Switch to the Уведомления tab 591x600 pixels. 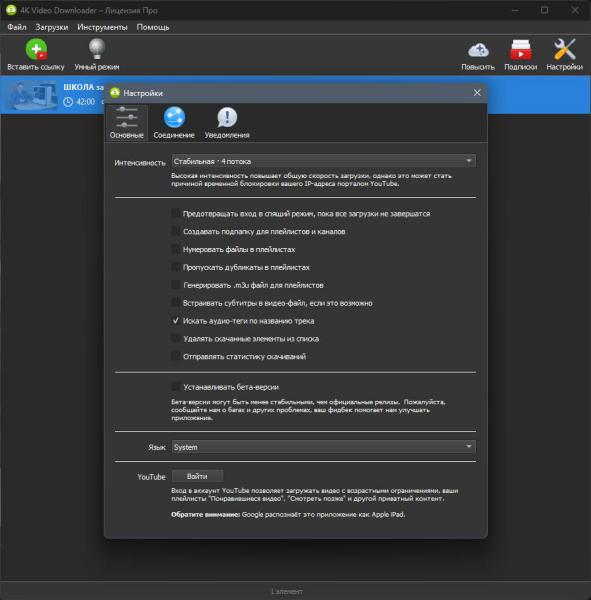(x=227, y=123)
